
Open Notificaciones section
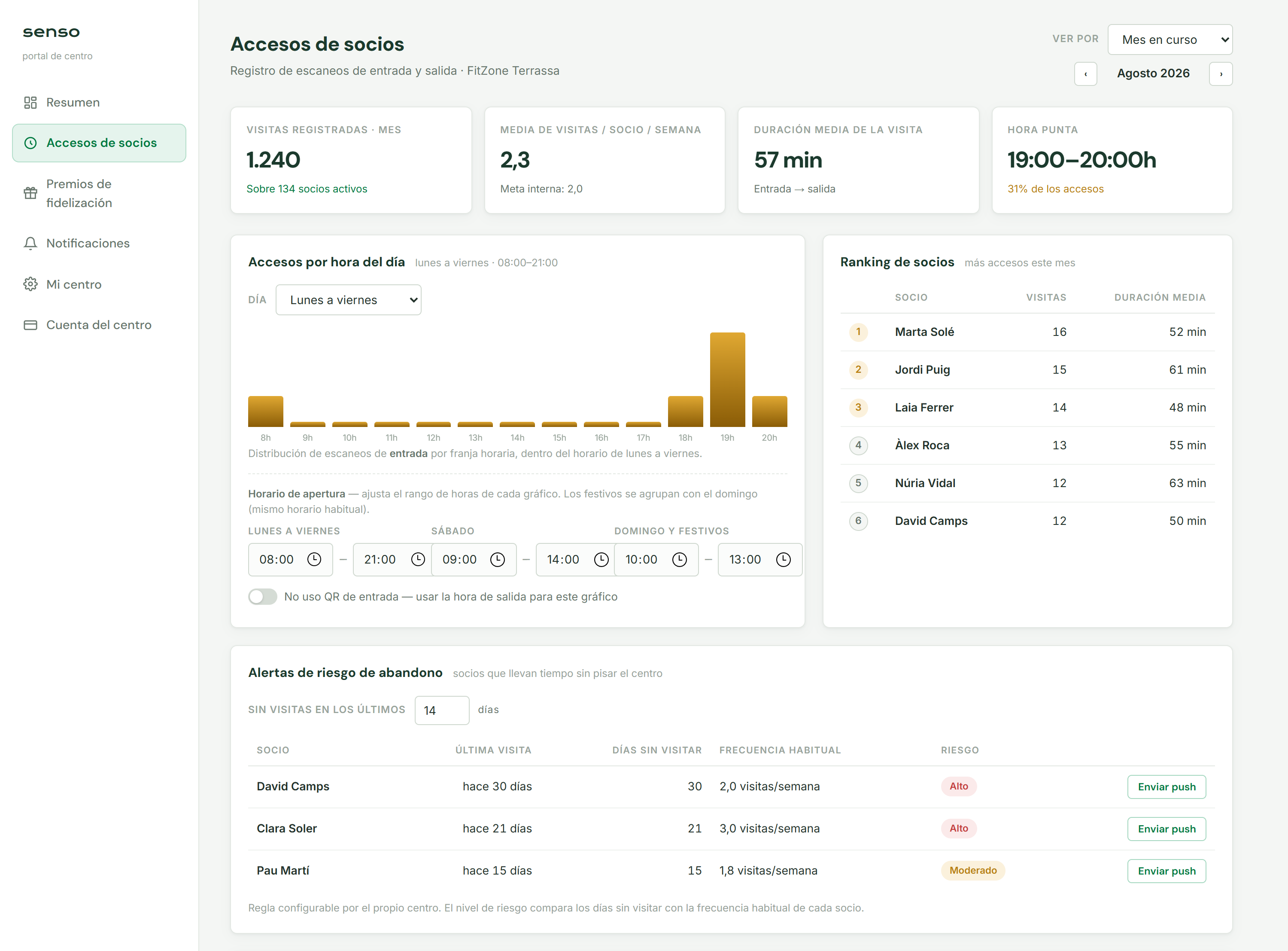pos(99,244)
